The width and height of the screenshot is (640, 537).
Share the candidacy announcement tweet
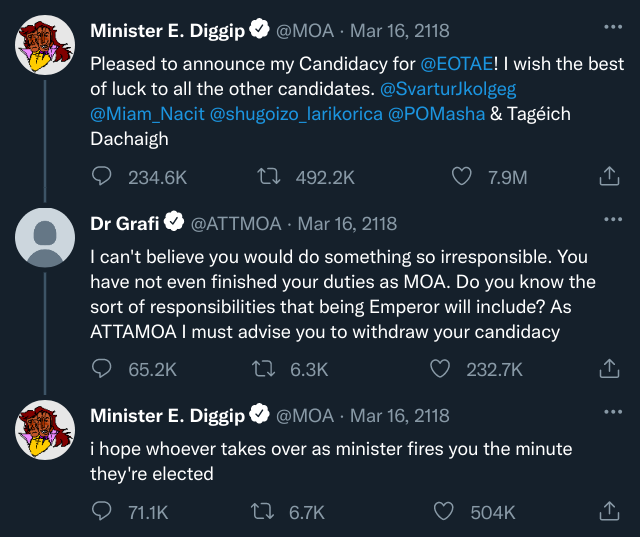tap(608, 177)
